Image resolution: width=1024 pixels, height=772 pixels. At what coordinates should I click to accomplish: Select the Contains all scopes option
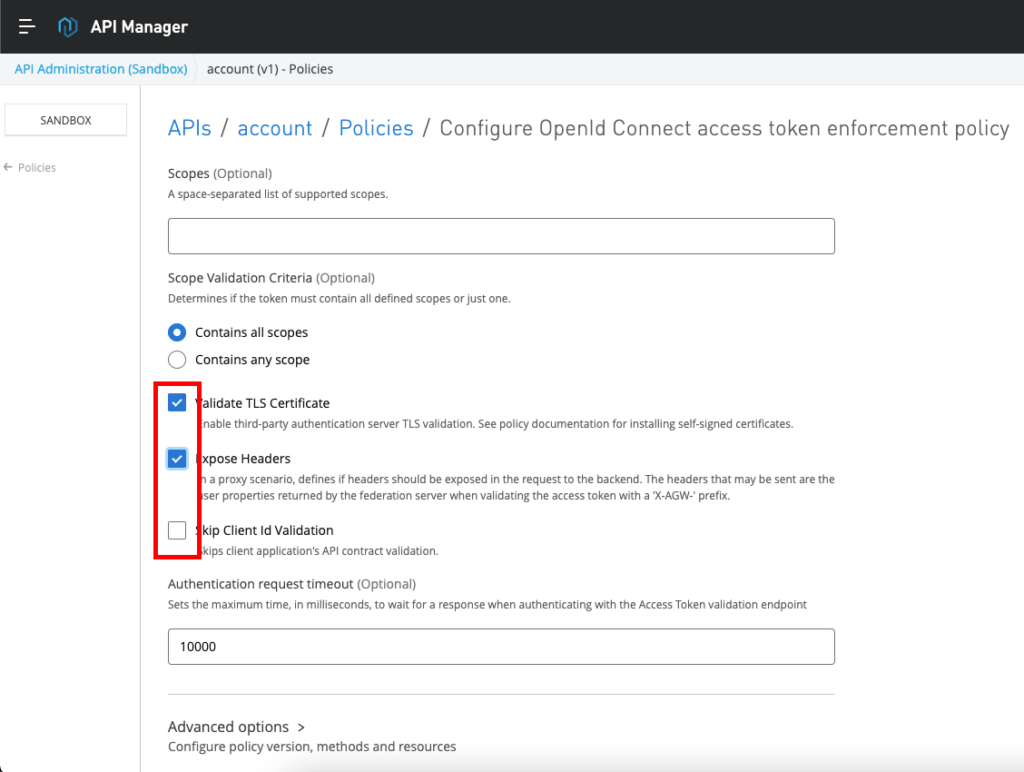[x=177, y=332]
